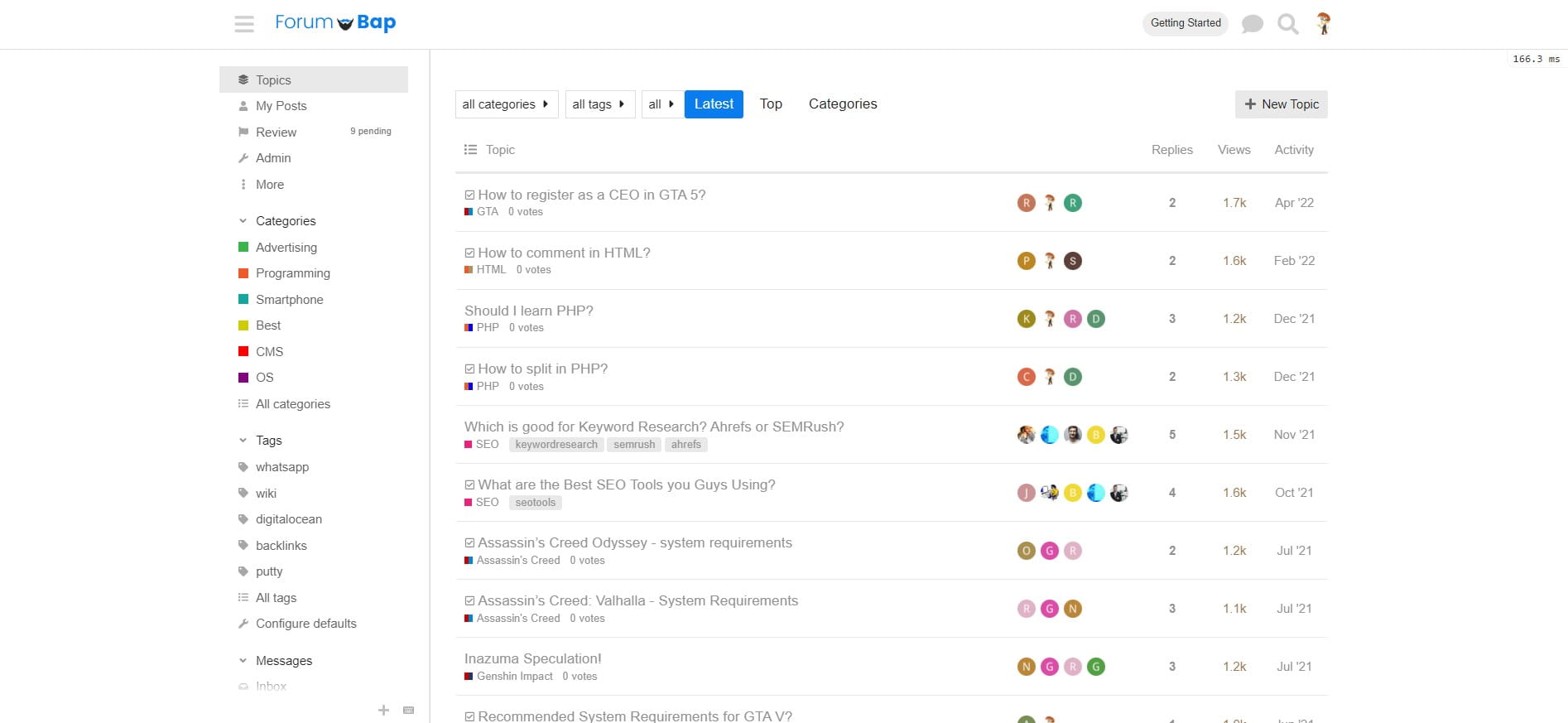Select the Latest tab
1568x723 pixels.
coord(714,104)
